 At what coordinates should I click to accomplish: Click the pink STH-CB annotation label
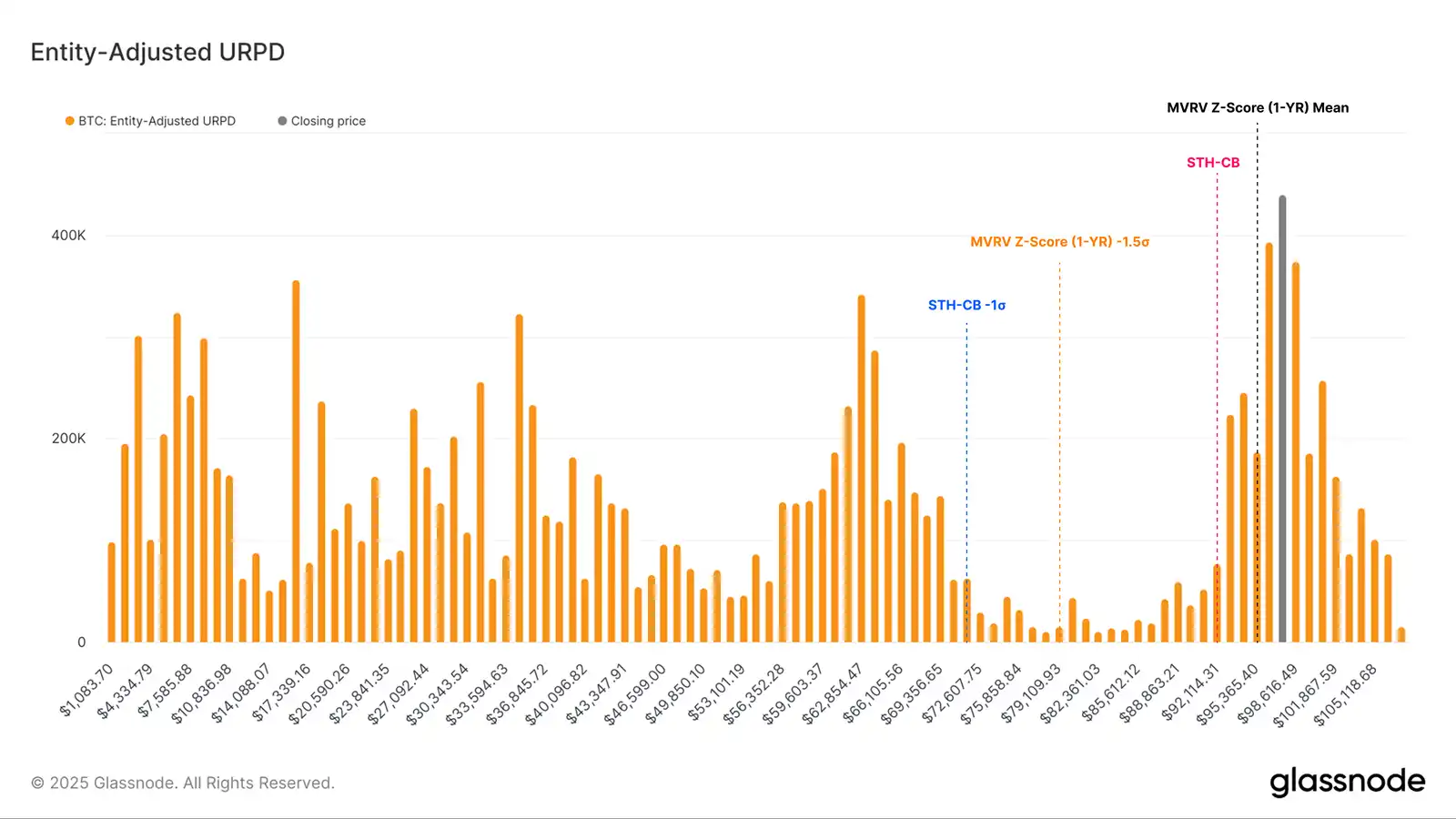[1212, 163]
